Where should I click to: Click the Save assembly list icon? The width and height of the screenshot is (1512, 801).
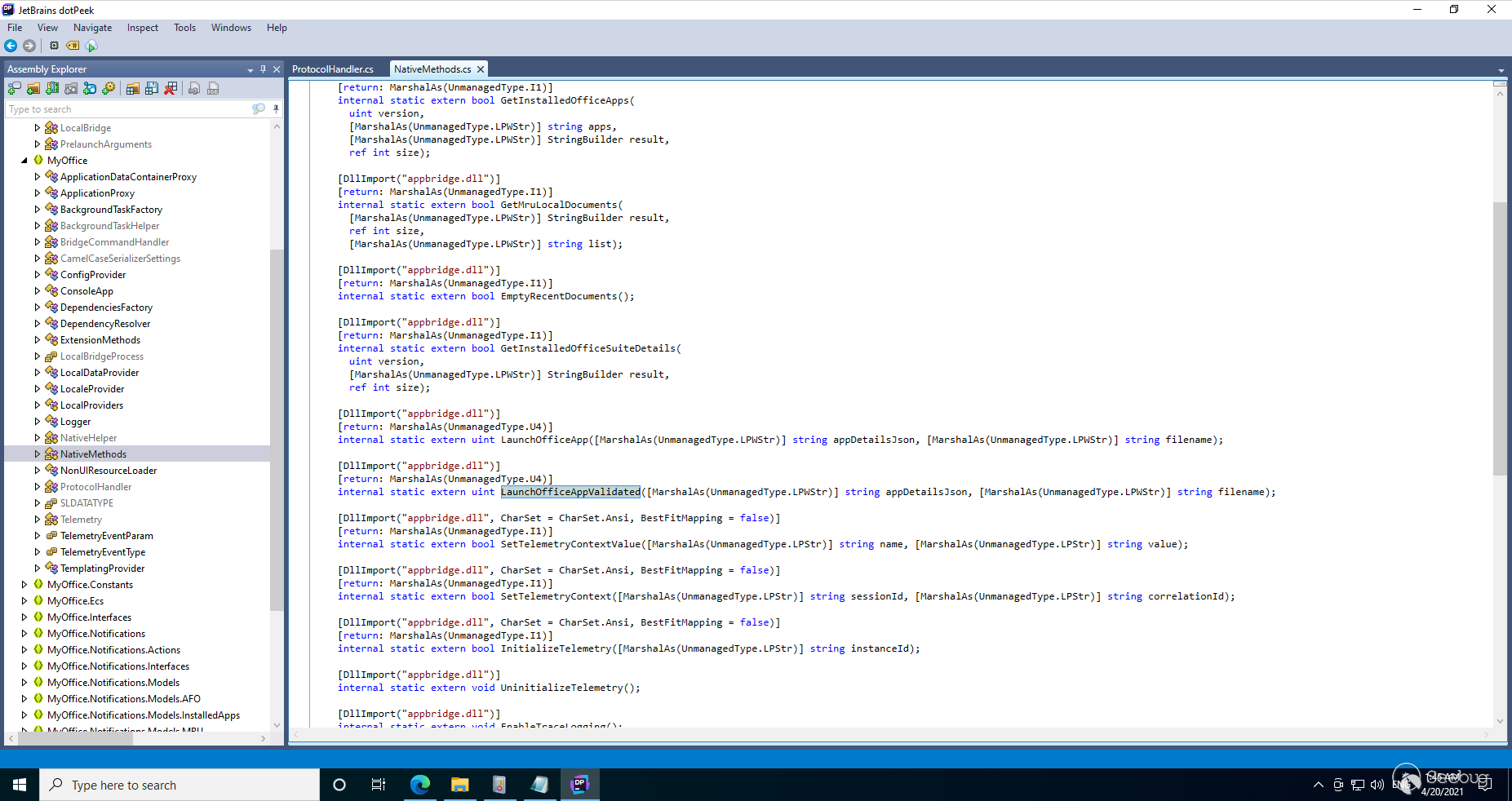click(152, 89)
